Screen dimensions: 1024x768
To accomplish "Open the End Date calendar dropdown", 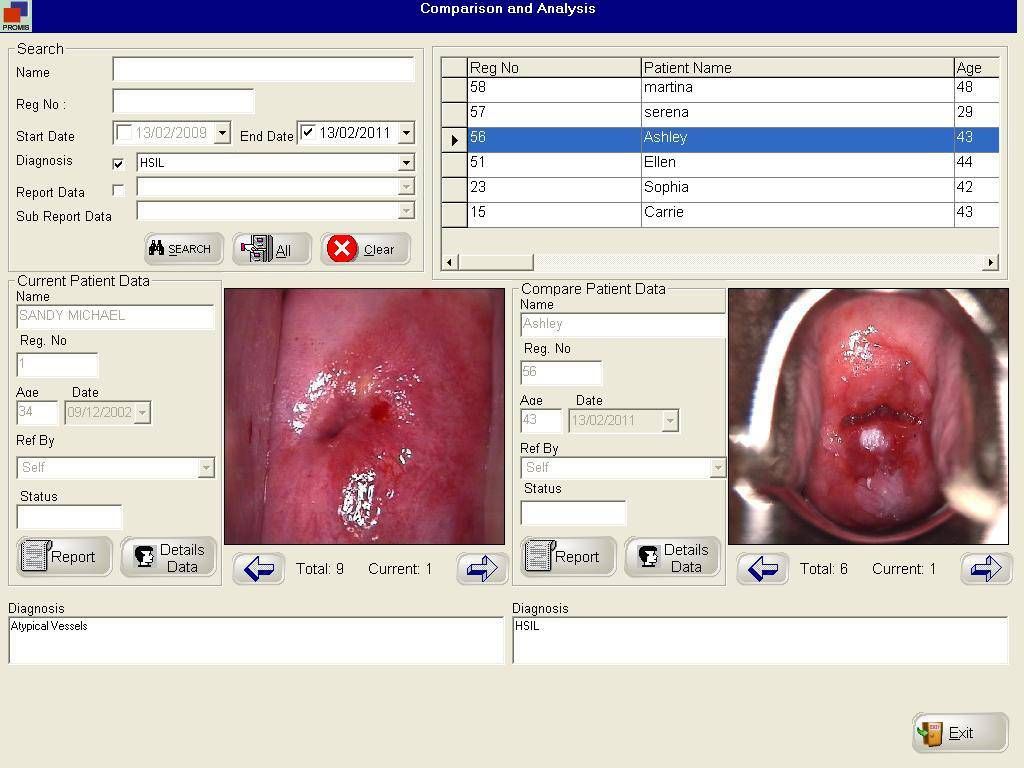I will (406, 133).
